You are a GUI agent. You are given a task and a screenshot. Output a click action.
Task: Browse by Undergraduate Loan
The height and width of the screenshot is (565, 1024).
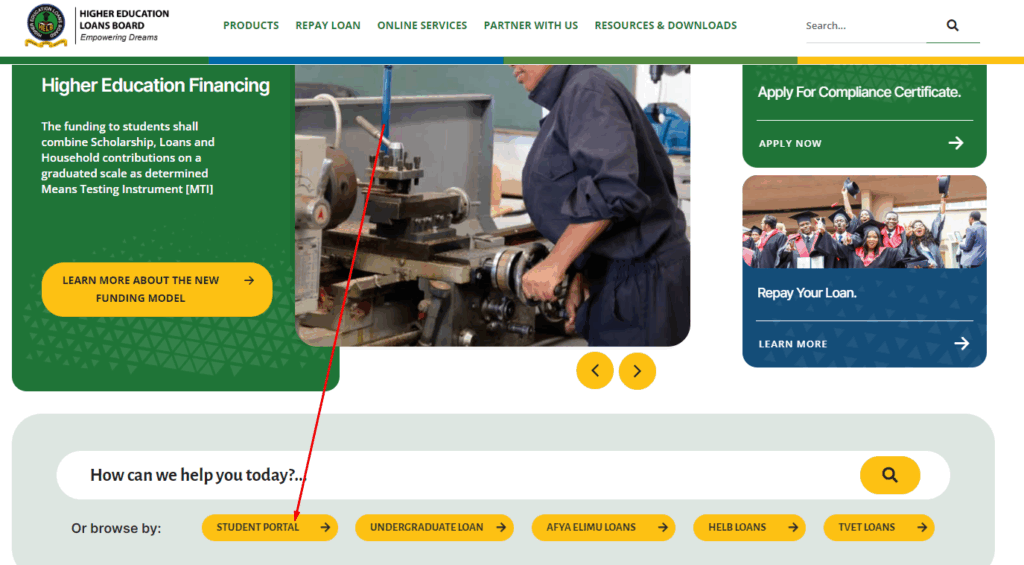(434, 527)
